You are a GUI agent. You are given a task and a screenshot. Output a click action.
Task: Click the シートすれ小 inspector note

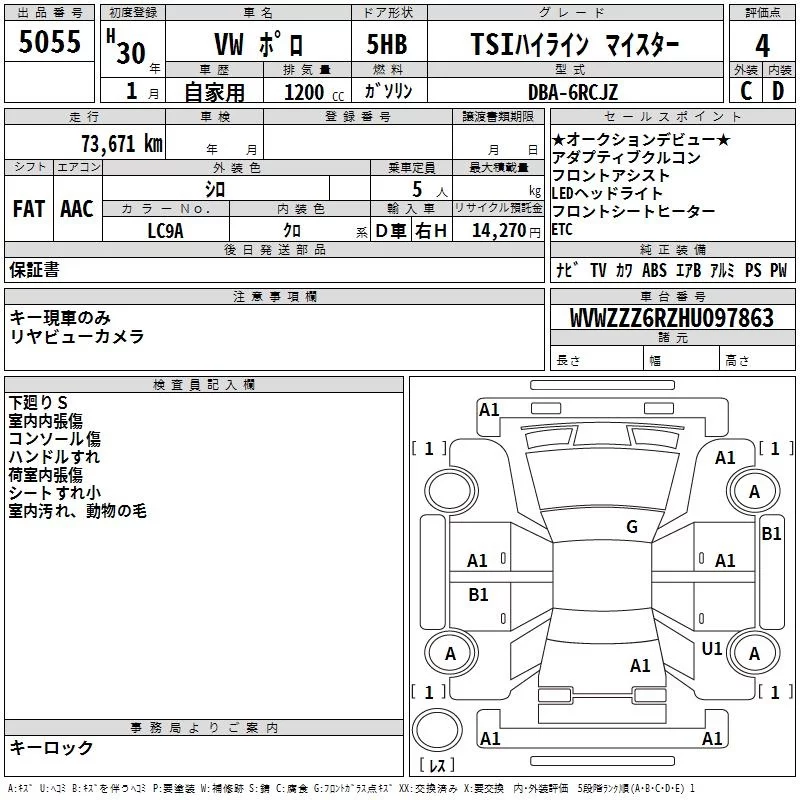point(55,492)
